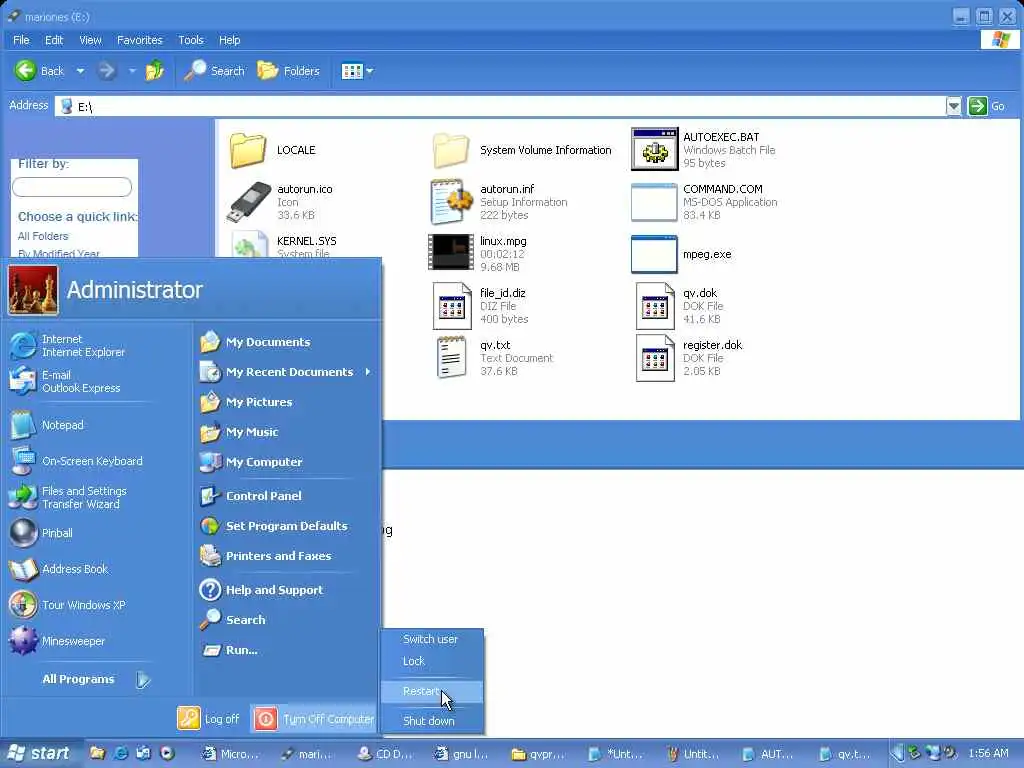Click the E:\ address field
Viewport: 1024px width, 768px height.
click(x=500, y=106)
